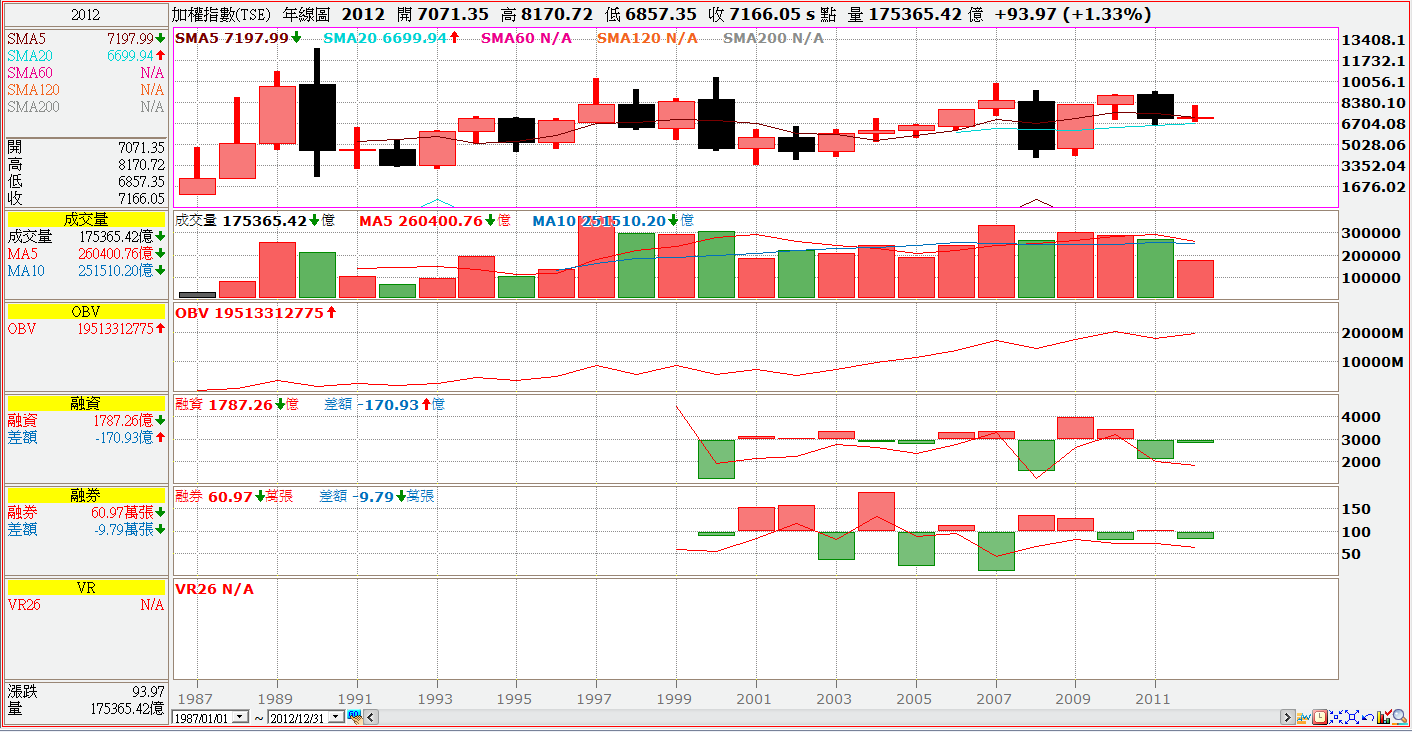The width and height of the screenshot is (1412, 732).
Task: Click the black 2008 candlestick
Action: [1036, 125]
